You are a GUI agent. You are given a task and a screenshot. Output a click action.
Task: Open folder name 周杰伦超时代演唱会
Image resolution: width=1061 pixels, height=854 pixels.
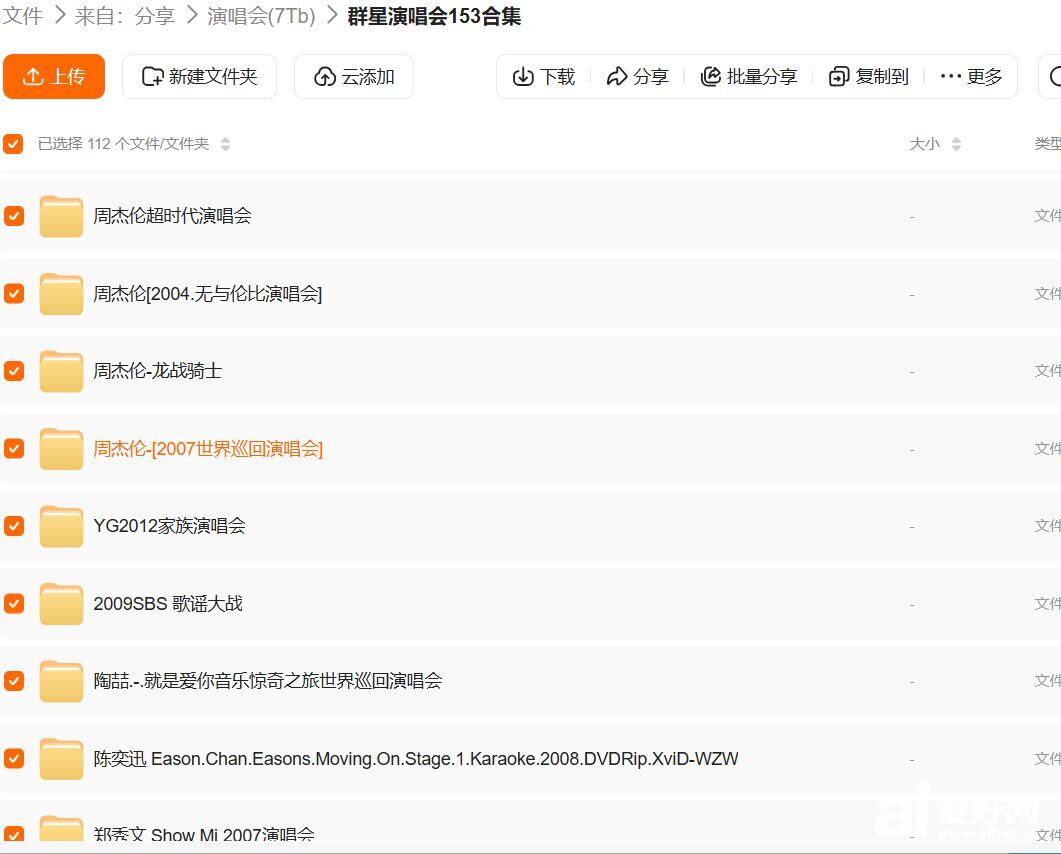pos(173,216)
